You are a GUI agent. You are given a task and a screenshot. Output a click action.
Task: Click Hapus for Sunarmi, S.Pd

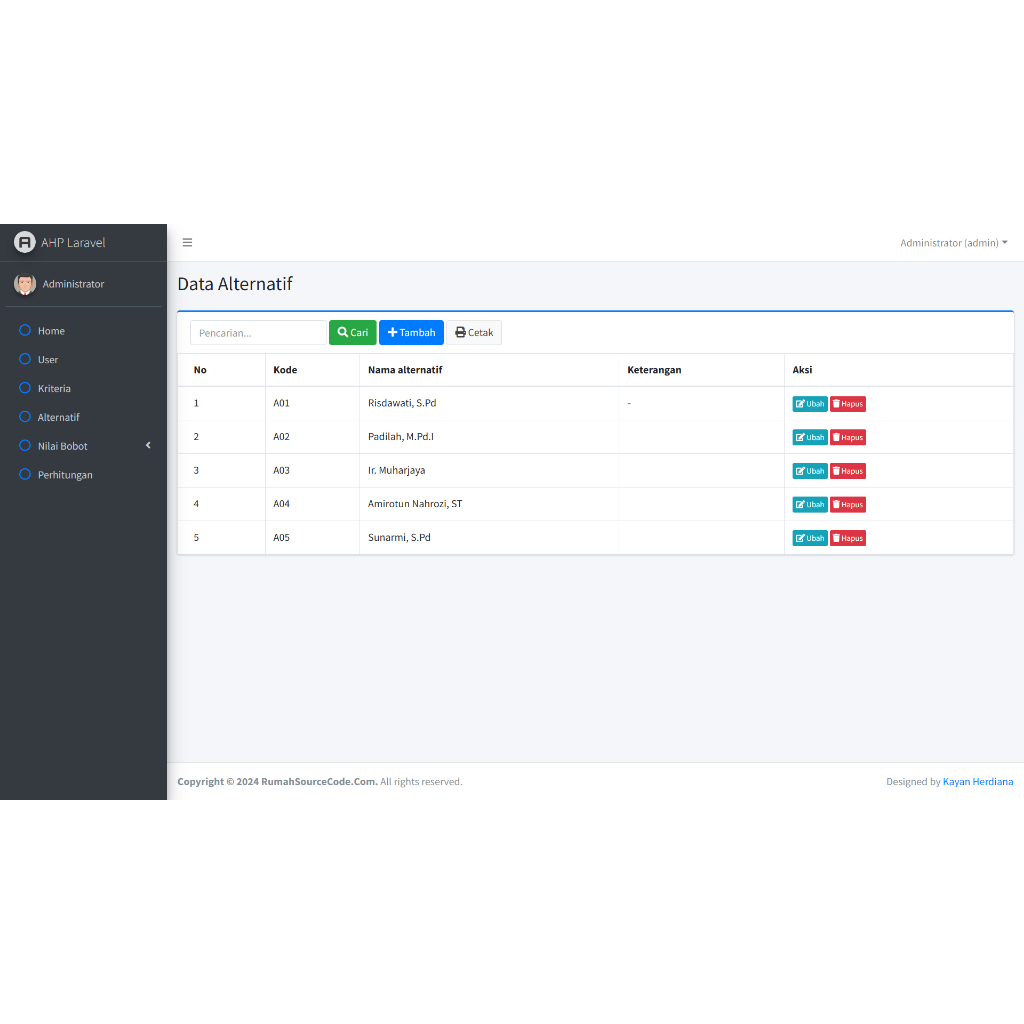point(847,537)
